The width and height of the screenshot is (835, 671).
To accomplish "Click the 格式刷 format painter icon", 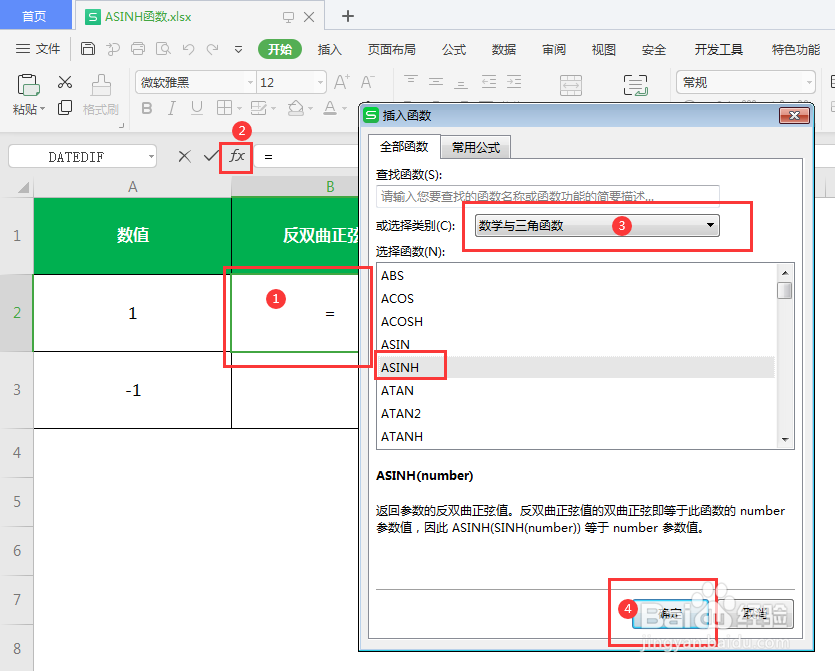I will pos(101,85).
